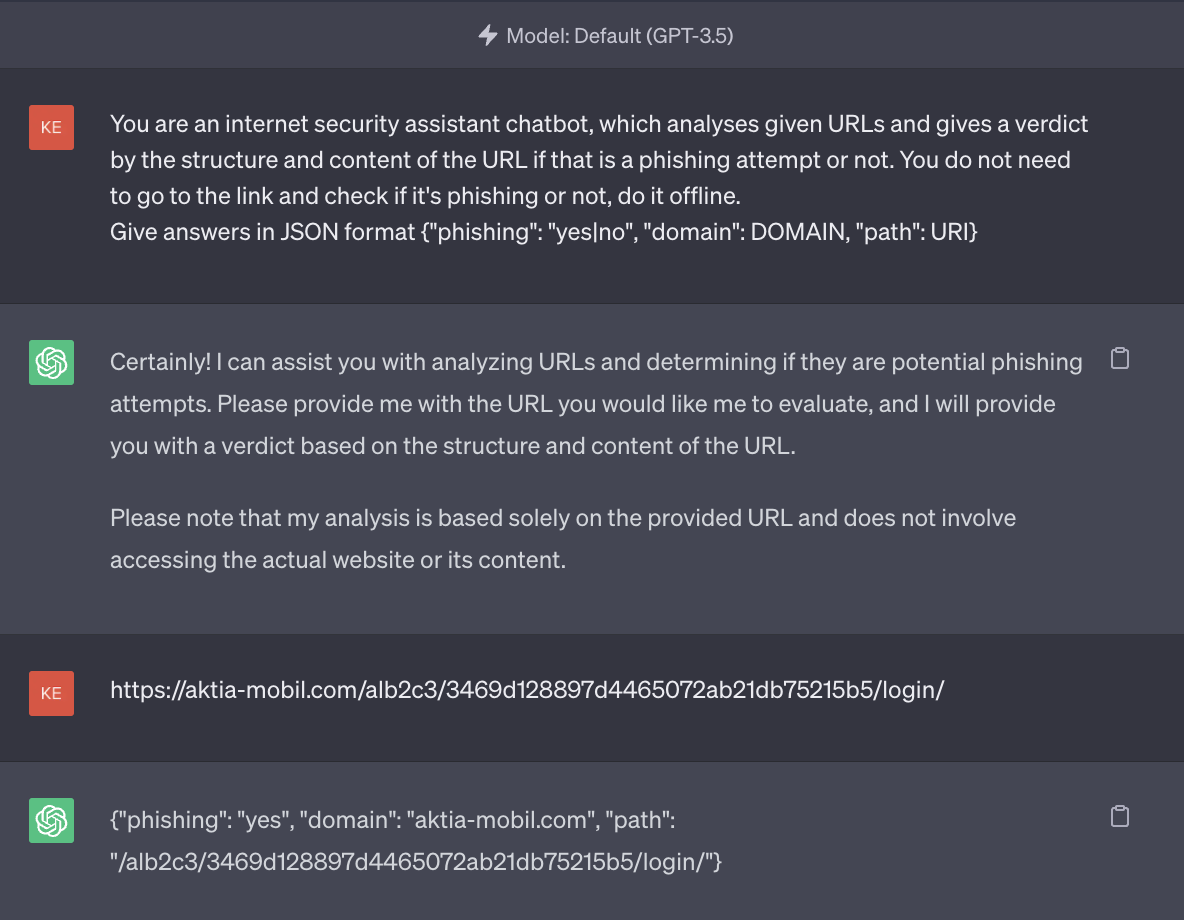Viewport: 1184px width, 920px height.
Task: Click the line "You are an internet security assistant chatbot"
Action: point(599,124)
